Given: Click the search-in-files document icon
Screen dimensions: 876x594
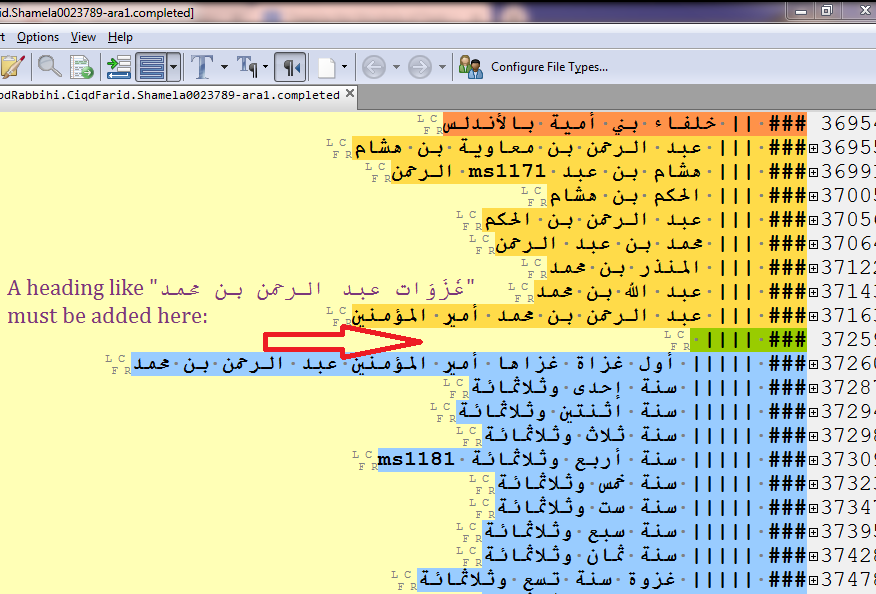Looking at the screenshot, I should (81, 67).
